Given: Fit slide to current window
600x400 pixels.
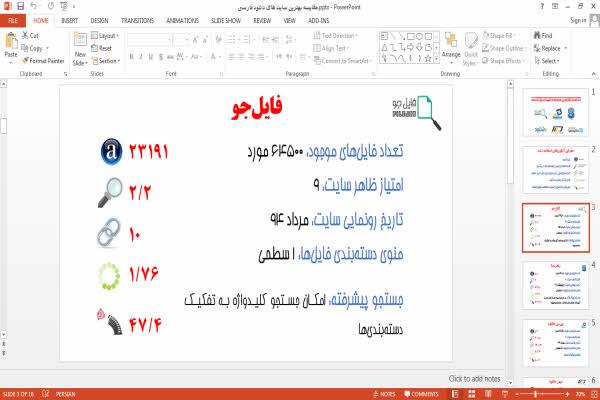Looking at the screenshot, I should [594, 394].
